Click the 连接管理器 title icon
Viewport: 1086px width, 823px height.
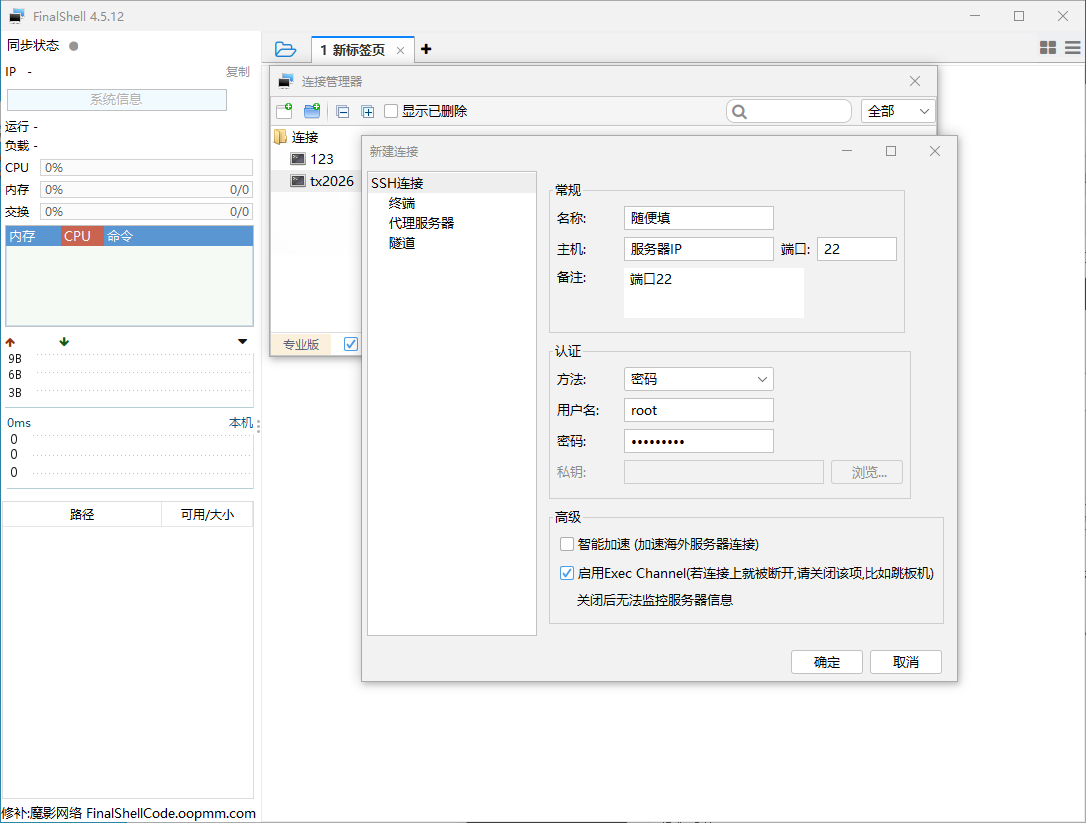286,81
